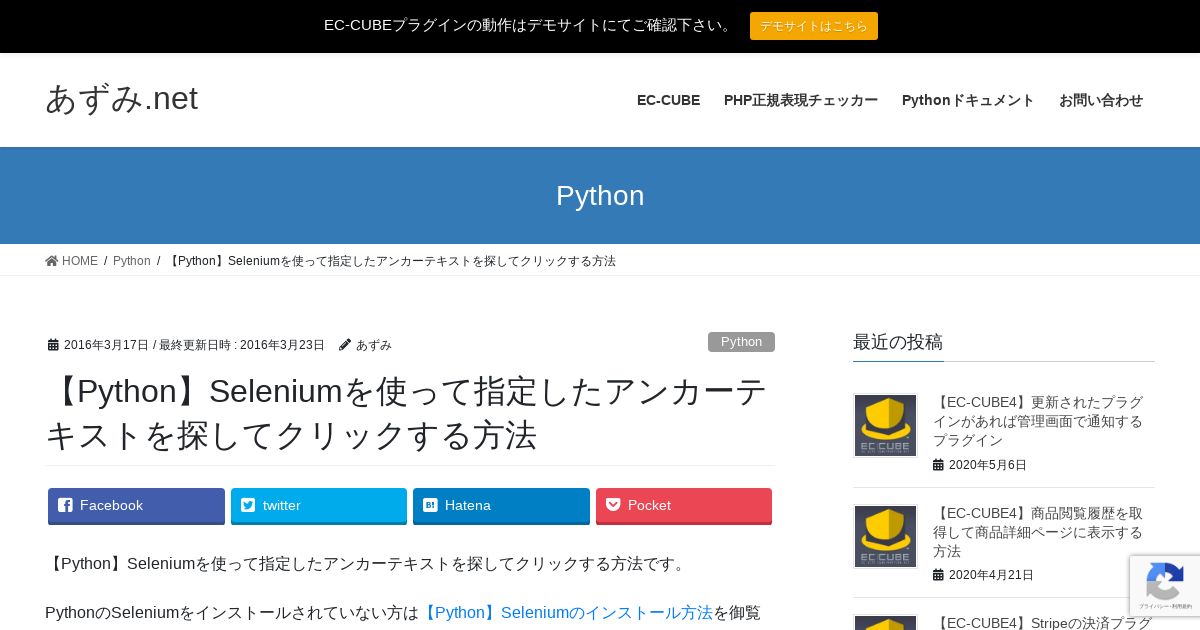Share the article on twitter
The image size is (1200, 630).
click(x=319, y=506)
